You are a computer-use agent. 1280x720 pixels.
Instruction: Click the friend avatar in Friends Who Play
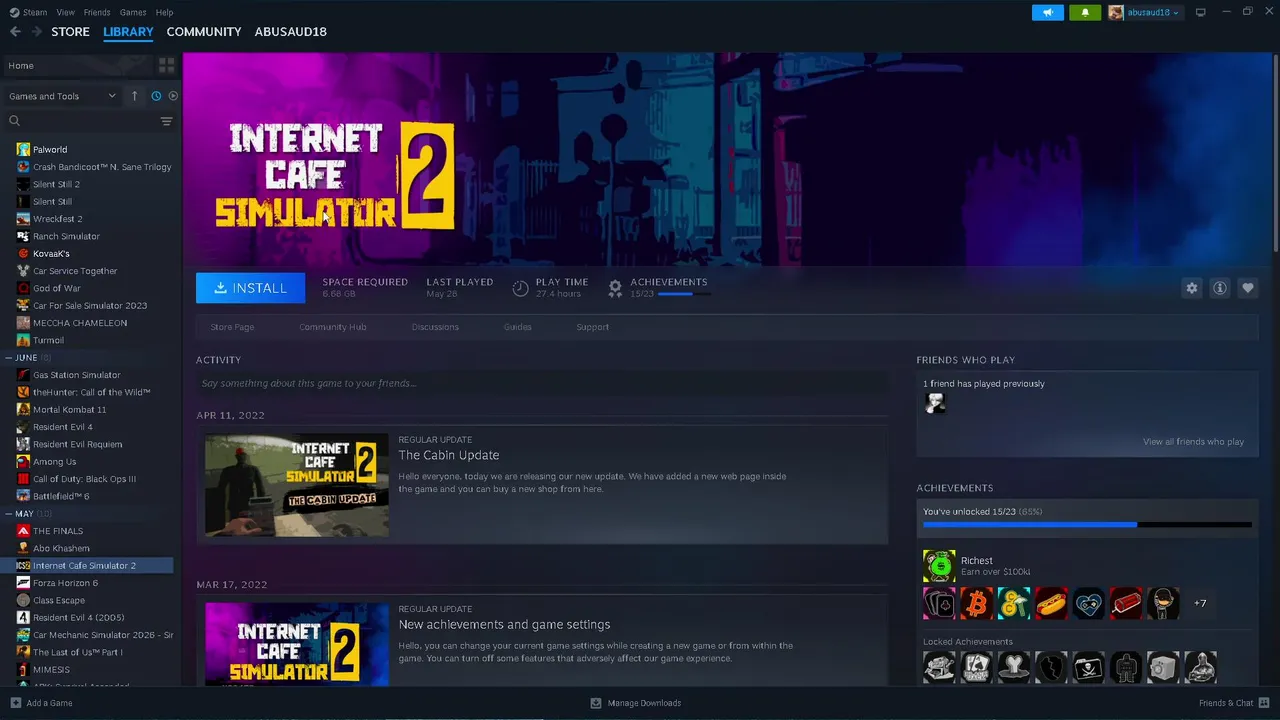(x=935, y=403)
